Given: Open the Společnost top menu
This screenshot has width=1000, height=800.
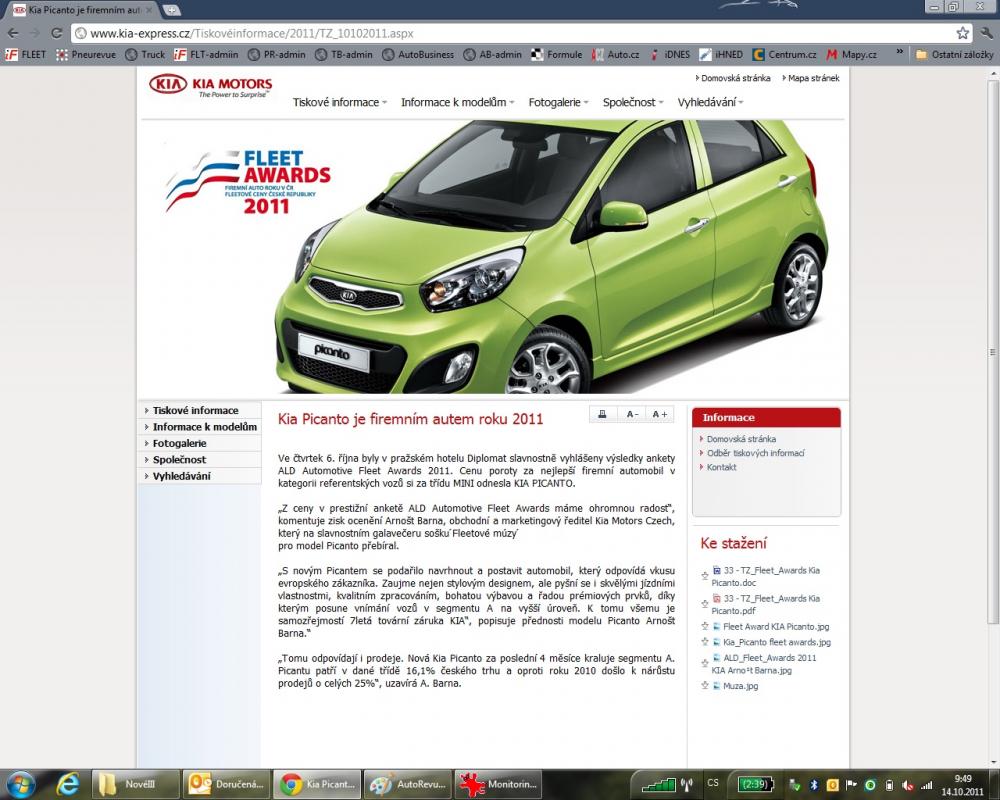Looking at the screenshot, I should [633, 102].
